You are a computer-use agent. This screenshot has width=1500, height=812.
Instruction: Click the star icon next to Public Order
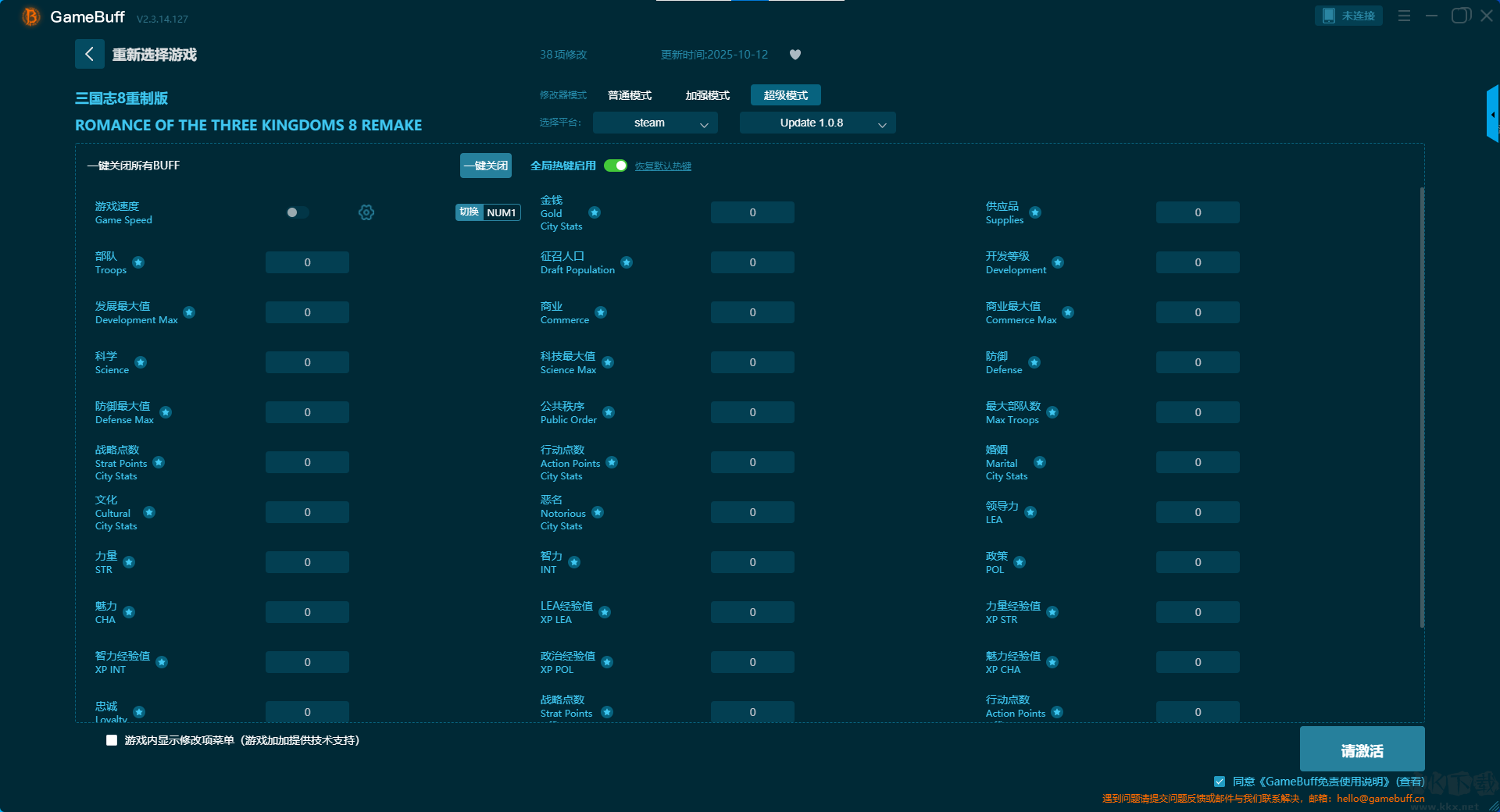tap(609, 412)
